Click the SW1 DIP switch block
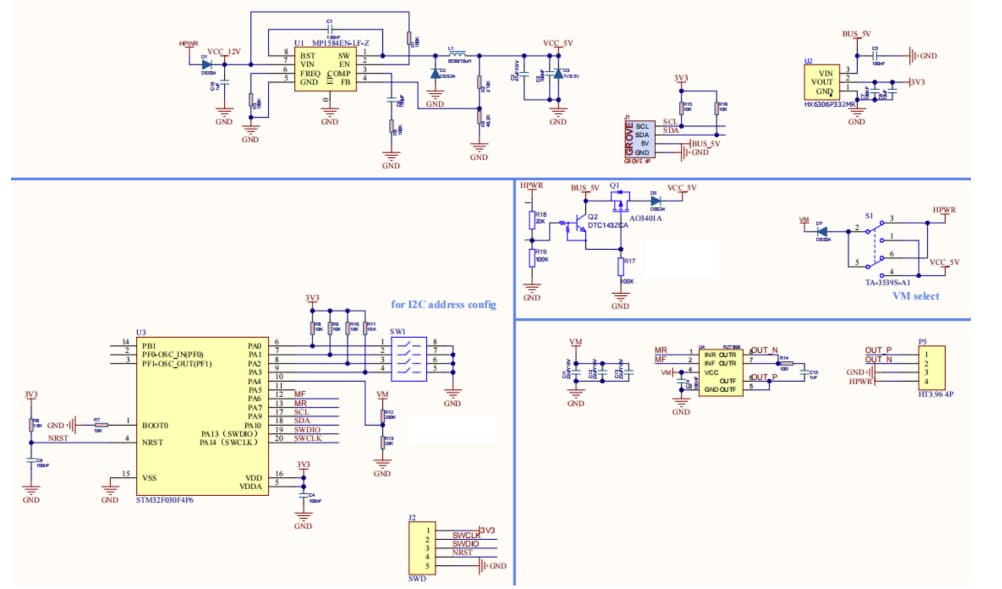The width and height of the screenshot is (1002, 589). pyautogui.click(x=406, y=357)
